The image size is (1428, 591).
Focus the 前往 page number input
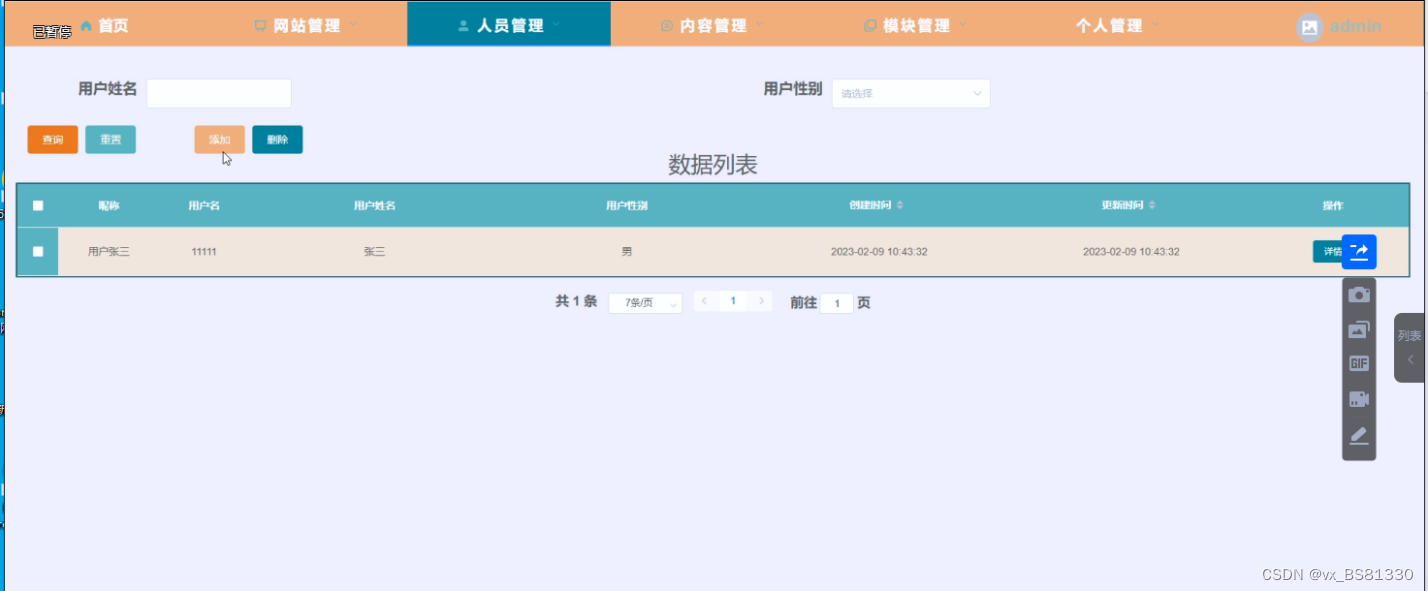click(x=837, y=303)
